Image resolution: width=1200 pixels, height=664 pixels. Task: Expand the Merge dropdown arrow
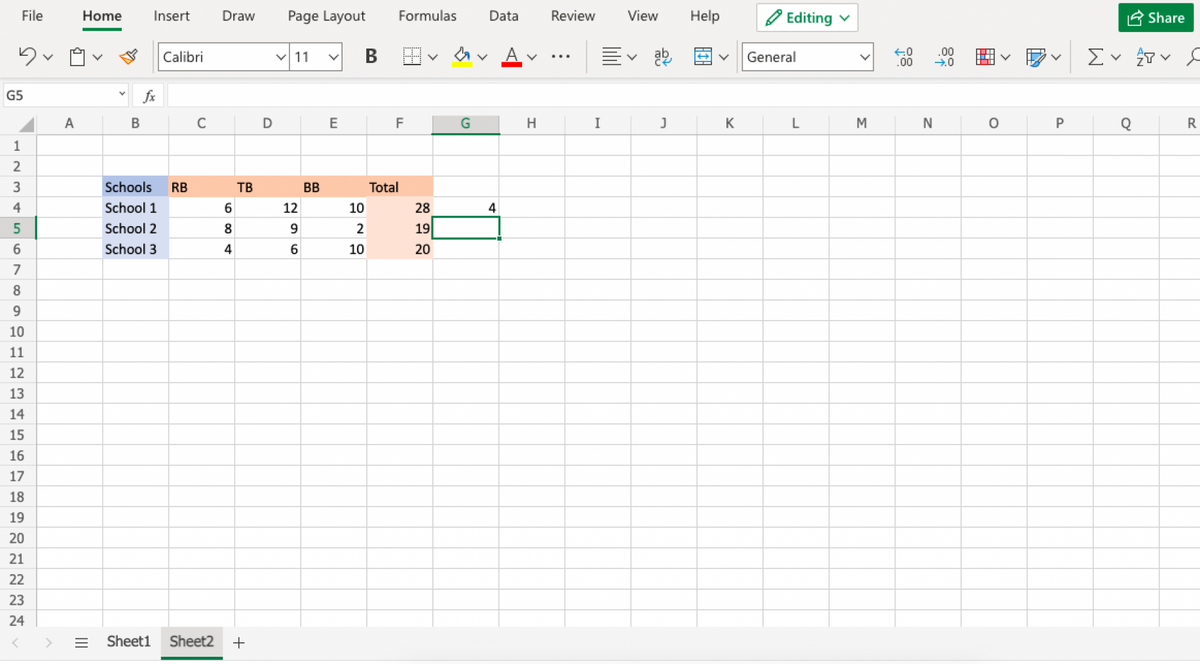click(724, 57)
